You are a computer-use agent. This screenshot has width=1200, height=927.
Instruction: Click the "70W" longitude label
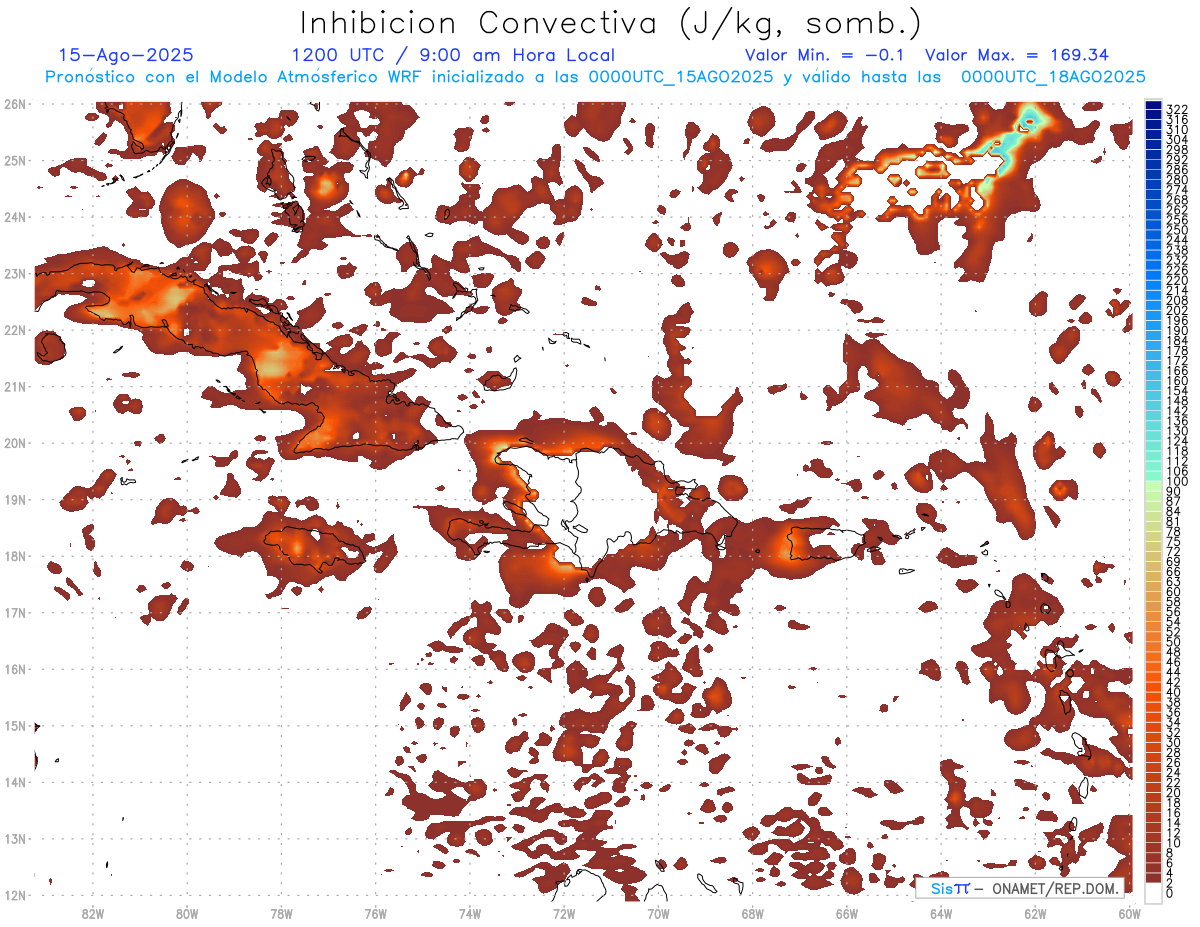658,913
